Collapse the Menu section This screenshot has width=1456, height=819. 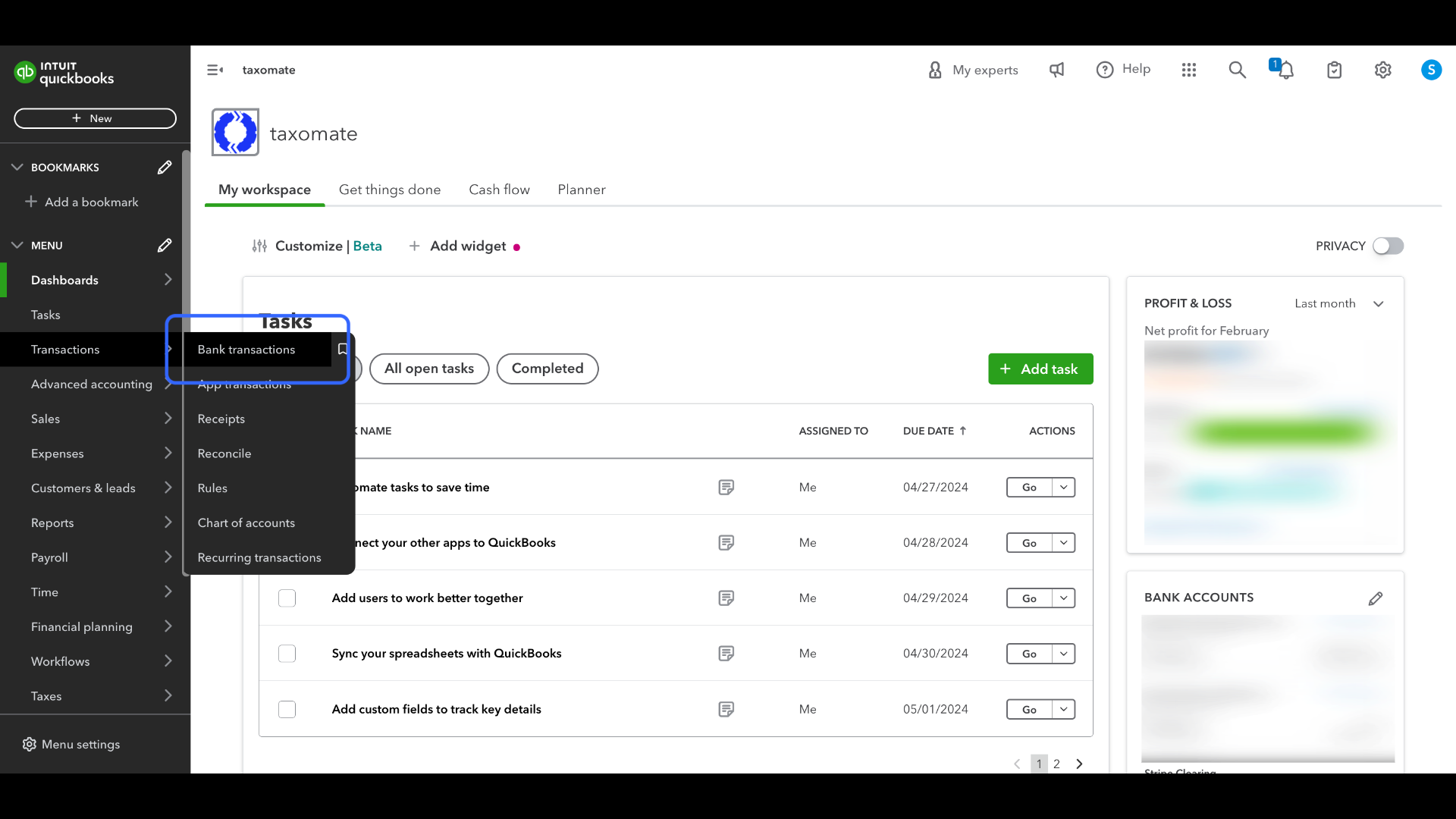click(x=17, y=246)
